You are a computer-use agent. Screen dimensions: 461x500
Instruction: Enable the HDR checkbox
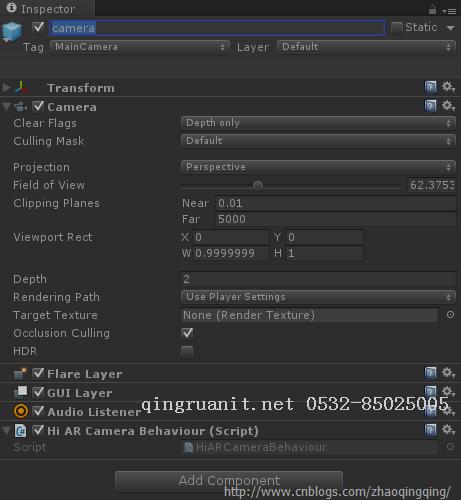(187, 351)
